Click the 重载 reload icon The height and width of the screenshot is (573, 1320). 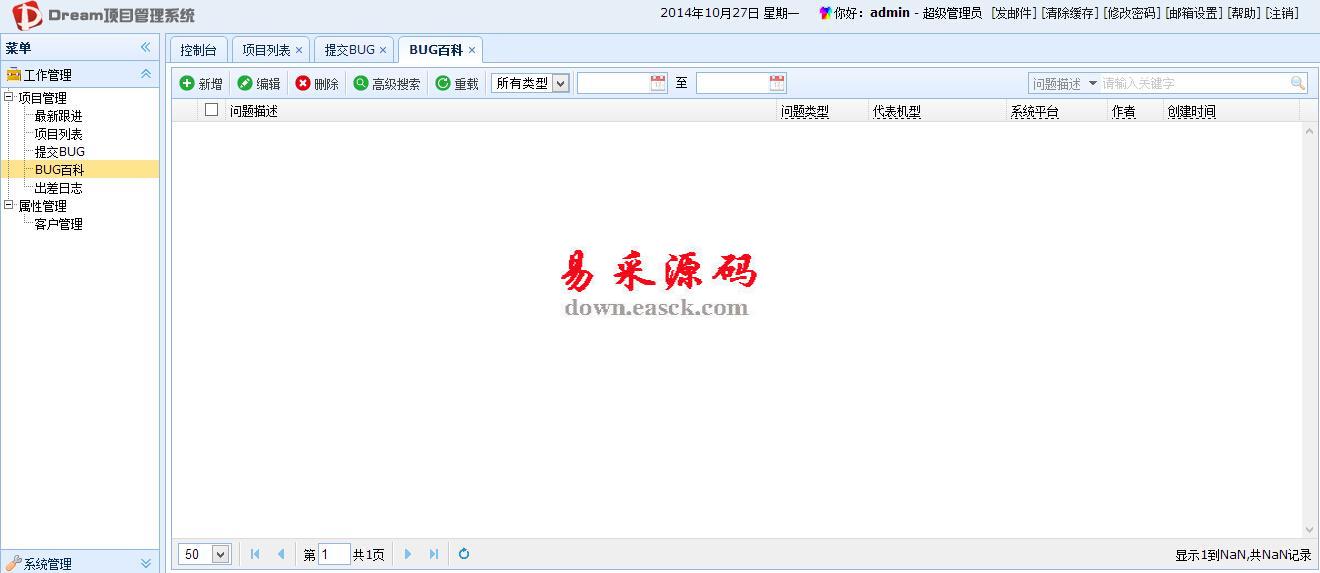(x=443, y=83)
